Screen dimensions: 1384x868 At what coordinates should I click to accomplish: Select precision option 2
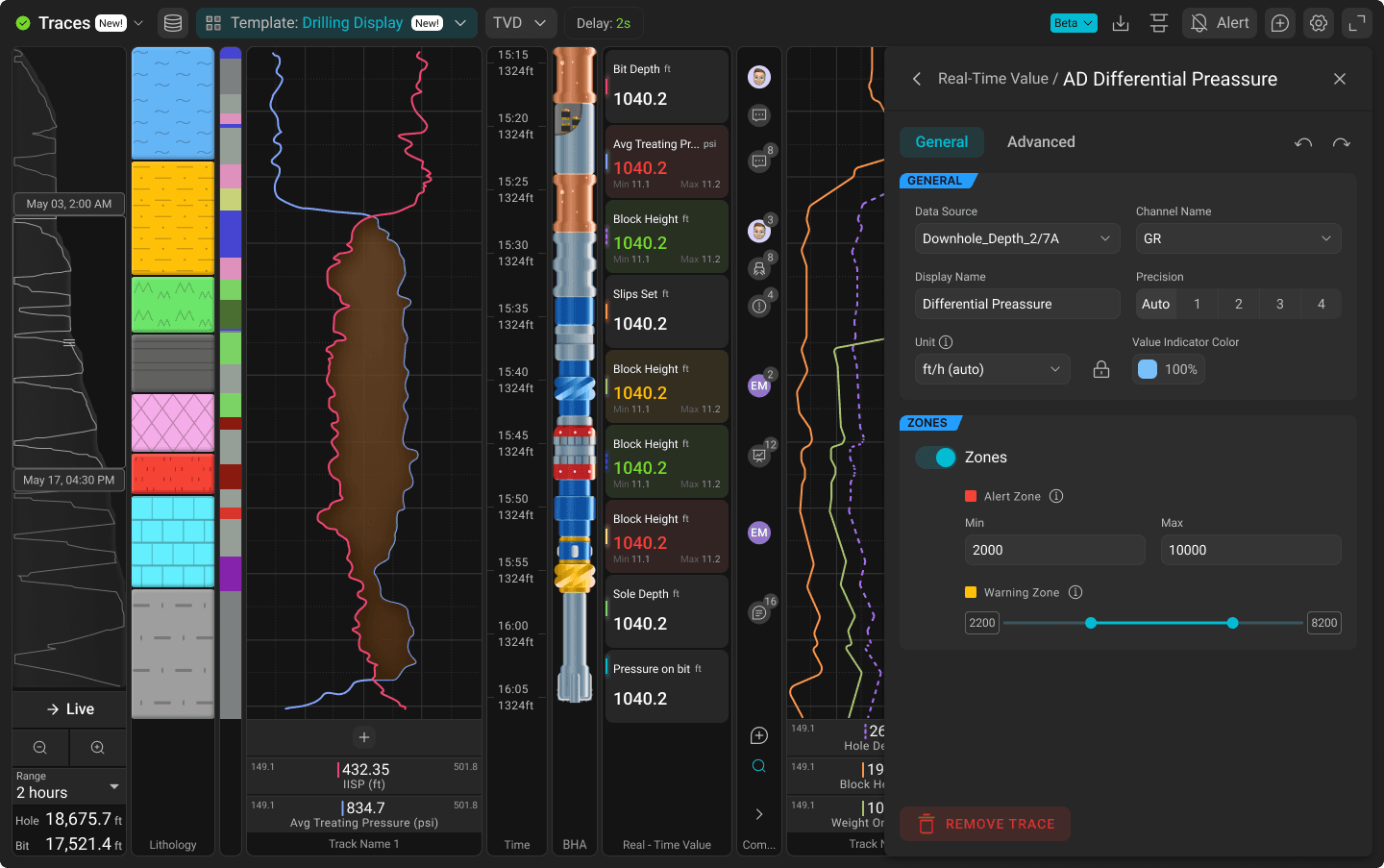click(1238, 304)
